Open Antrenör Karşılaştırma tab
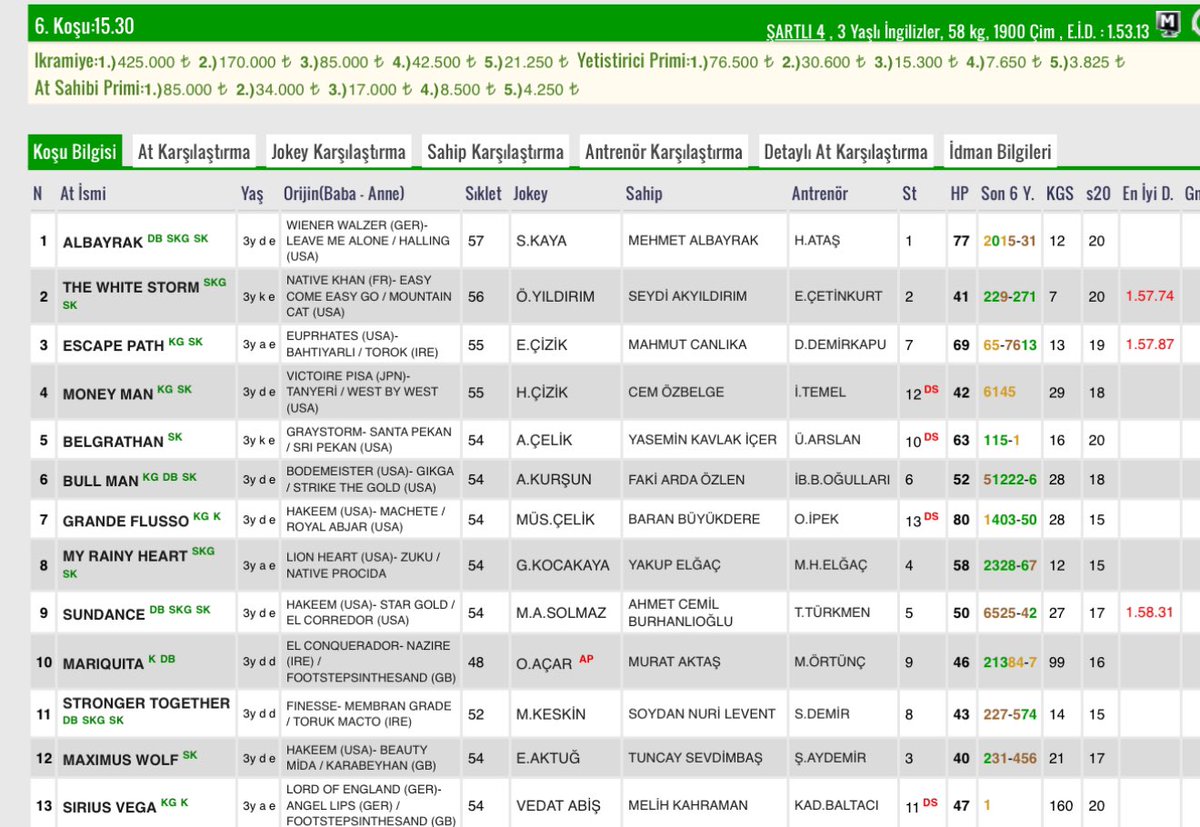This screenshot has height=827, width=1200. pos(664,152)
